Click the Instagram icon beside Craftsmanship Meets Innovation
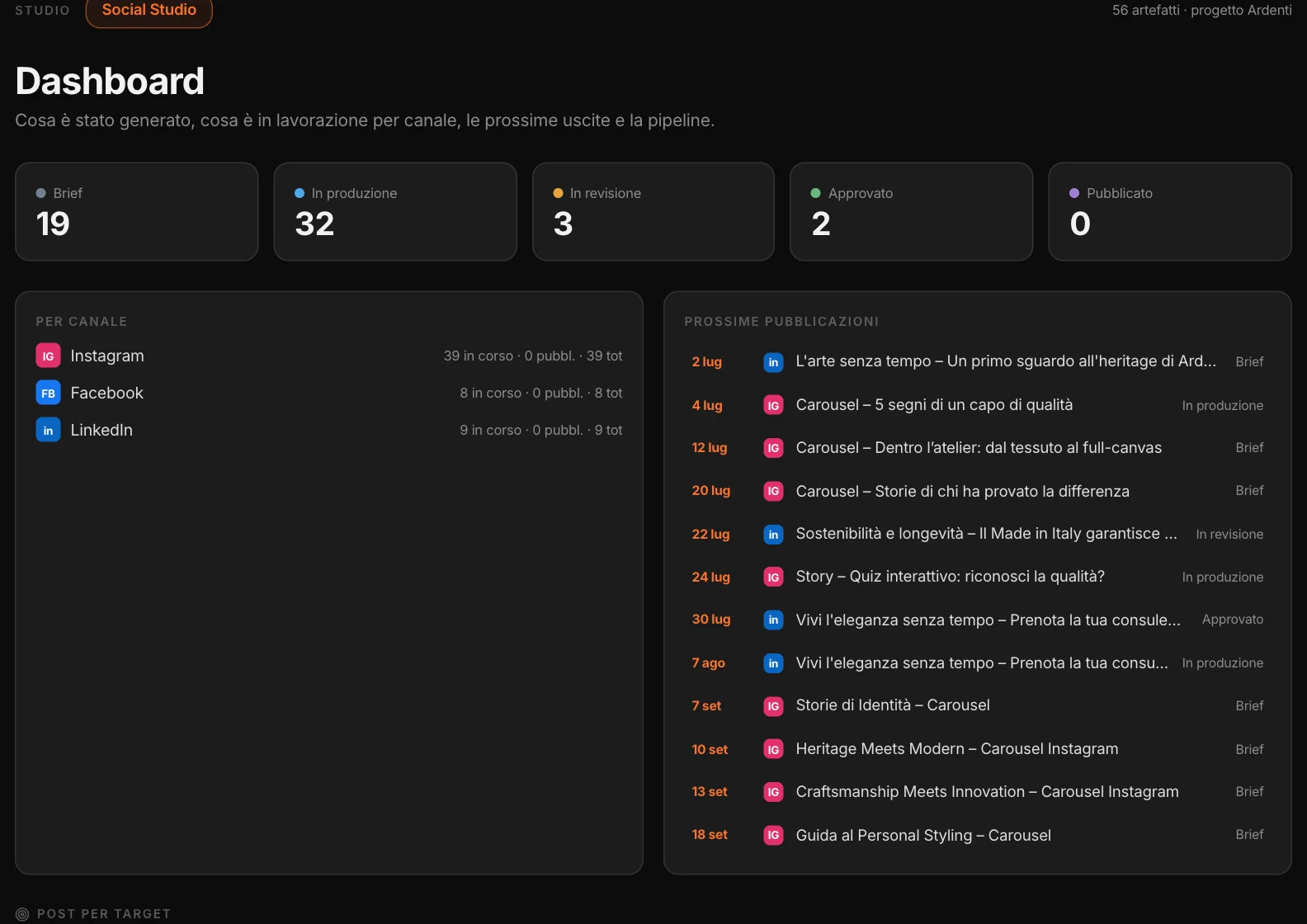Viewport: 1307px width, 924px height. point(773,792)
